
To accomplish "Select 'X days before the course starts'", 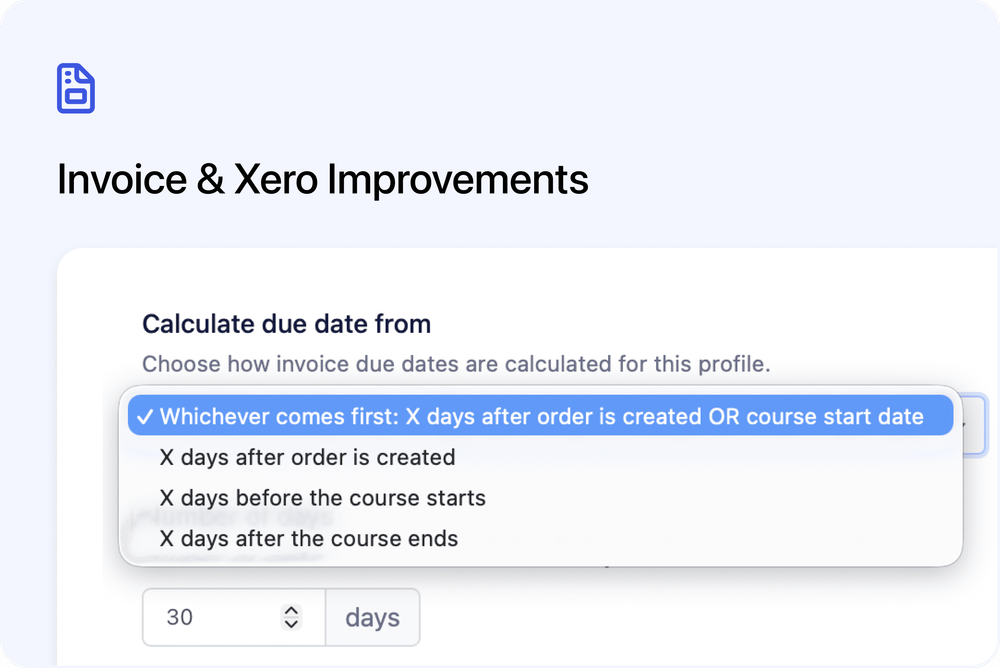I will click(x=322, y=497).
